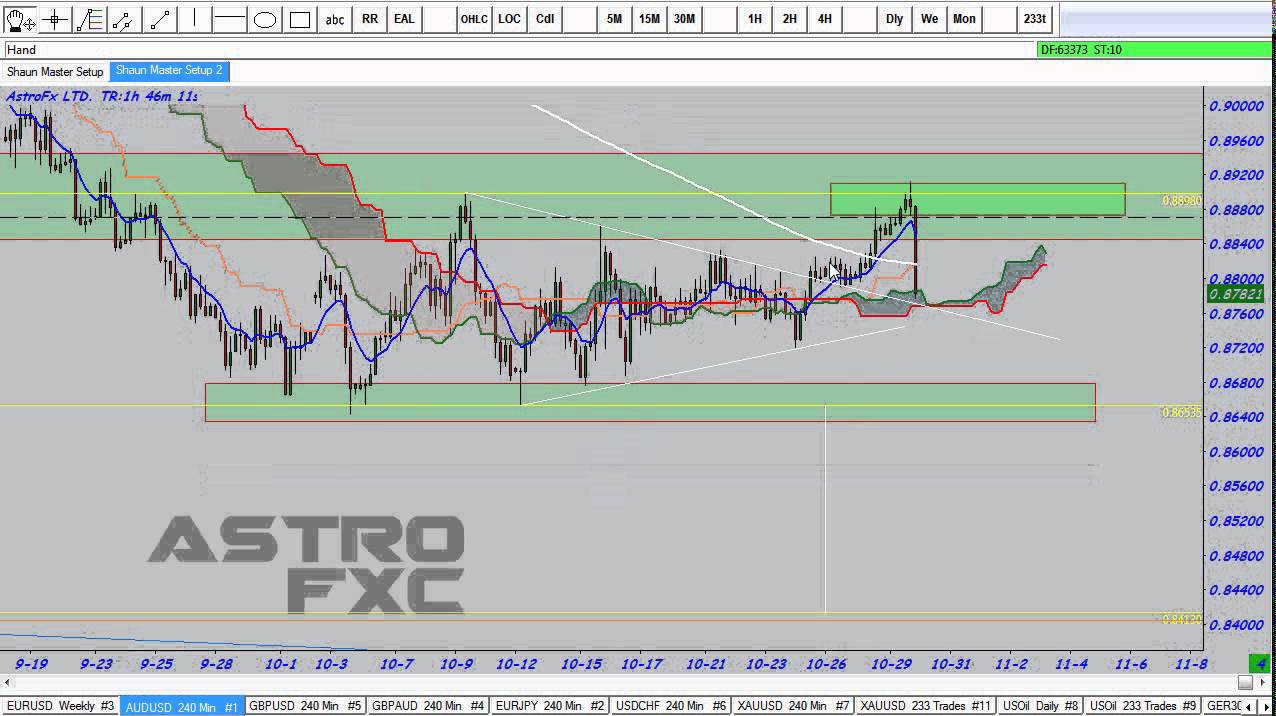Image resolution: width=1276 pixels, height=716 pixels.
Task: Click the 0.8898 level price label
Action: point(1181,201)
